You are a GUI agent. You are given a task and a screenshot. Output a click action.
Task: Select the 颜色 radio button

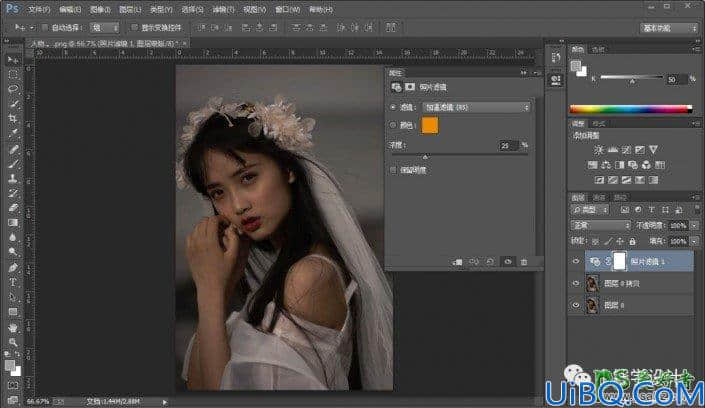pos(393,125)
